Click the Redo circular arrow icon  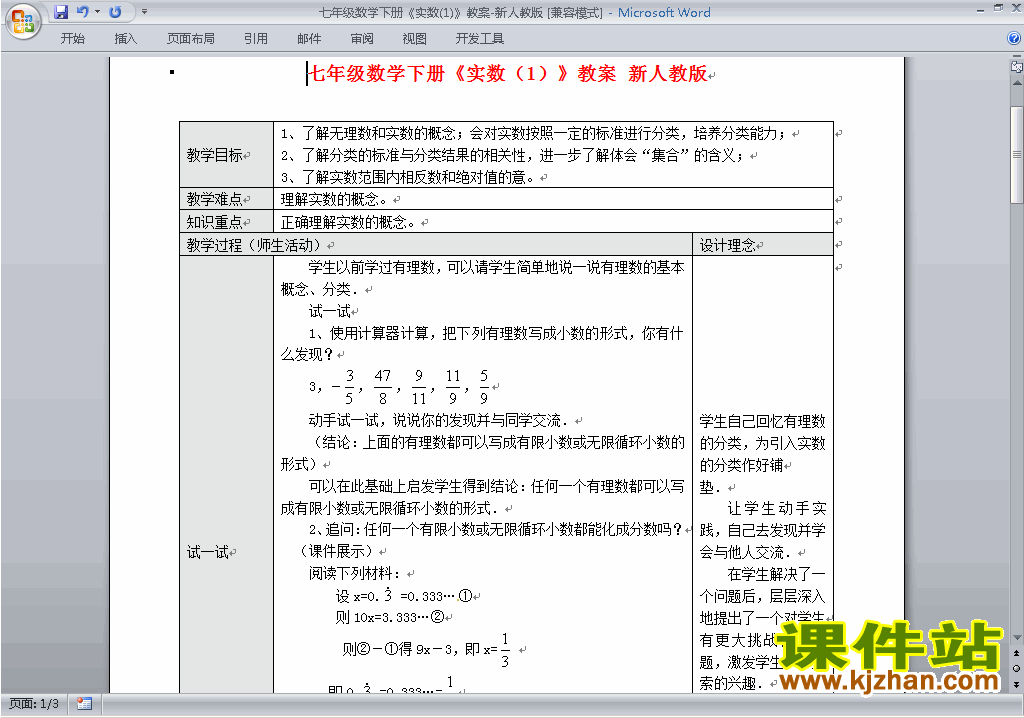coord(116,12)
